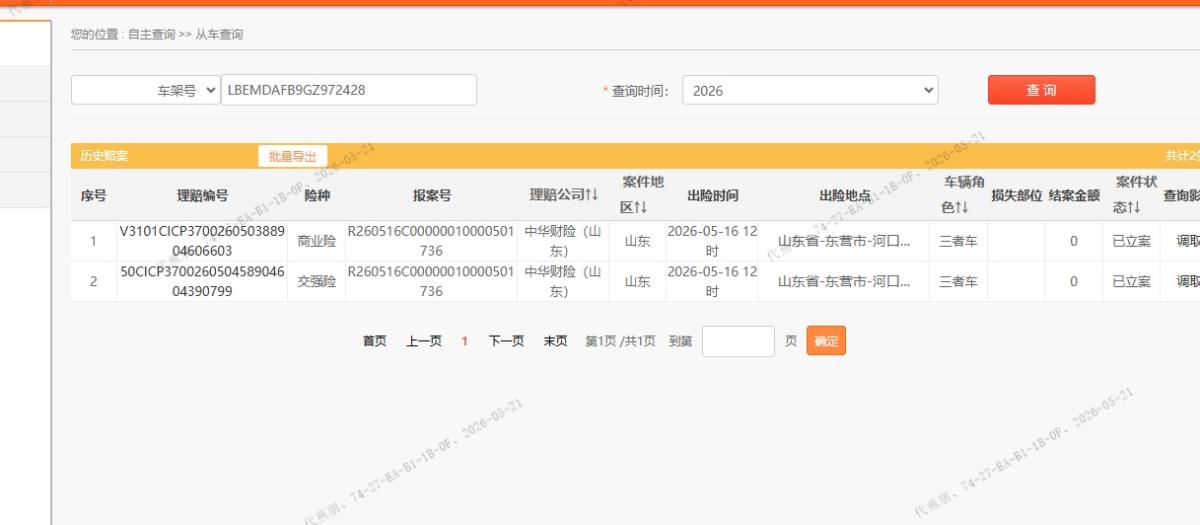1200x525 pixels.
Task: Click 三者车 in the 交强险 row
Action: pos(958,282)
